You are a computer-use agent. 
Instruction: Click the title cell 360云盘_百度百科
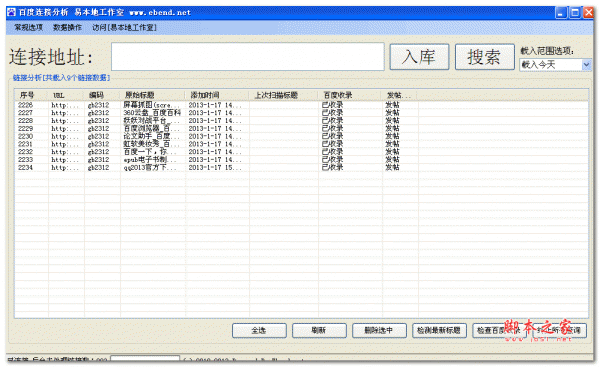click(x=152, y=113)
